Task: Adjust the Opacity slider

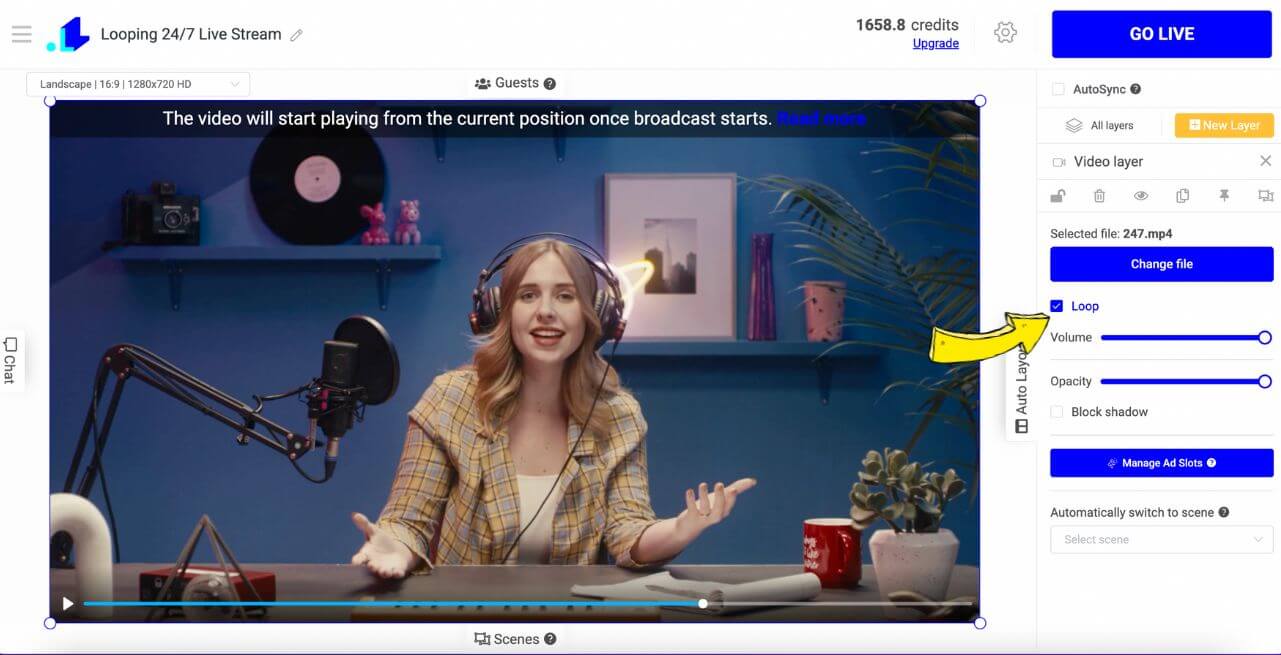Action: click(1185, 381)
